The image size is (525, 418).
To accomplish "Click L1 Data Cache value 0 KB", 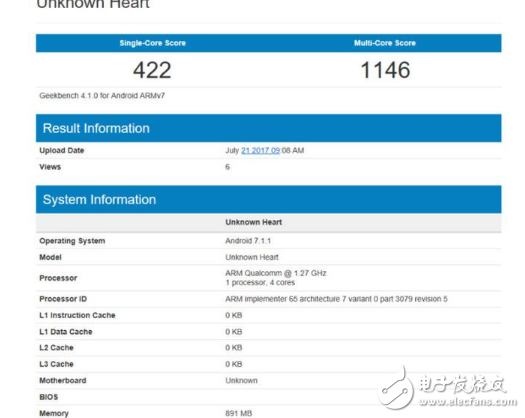I will pos(234,332).
